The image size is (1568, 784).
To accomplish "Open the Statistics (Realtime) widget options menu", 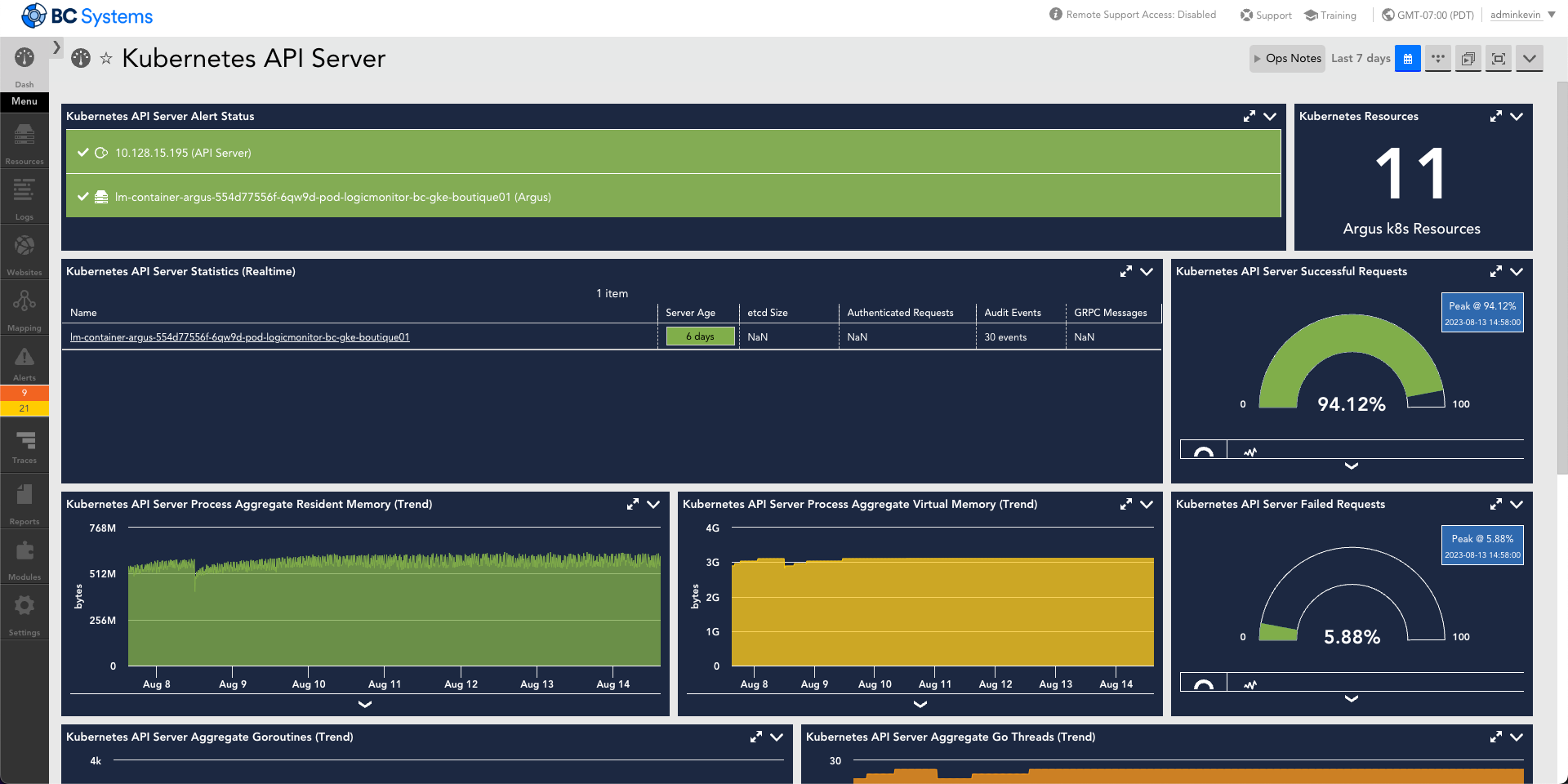I will 1147,271.
